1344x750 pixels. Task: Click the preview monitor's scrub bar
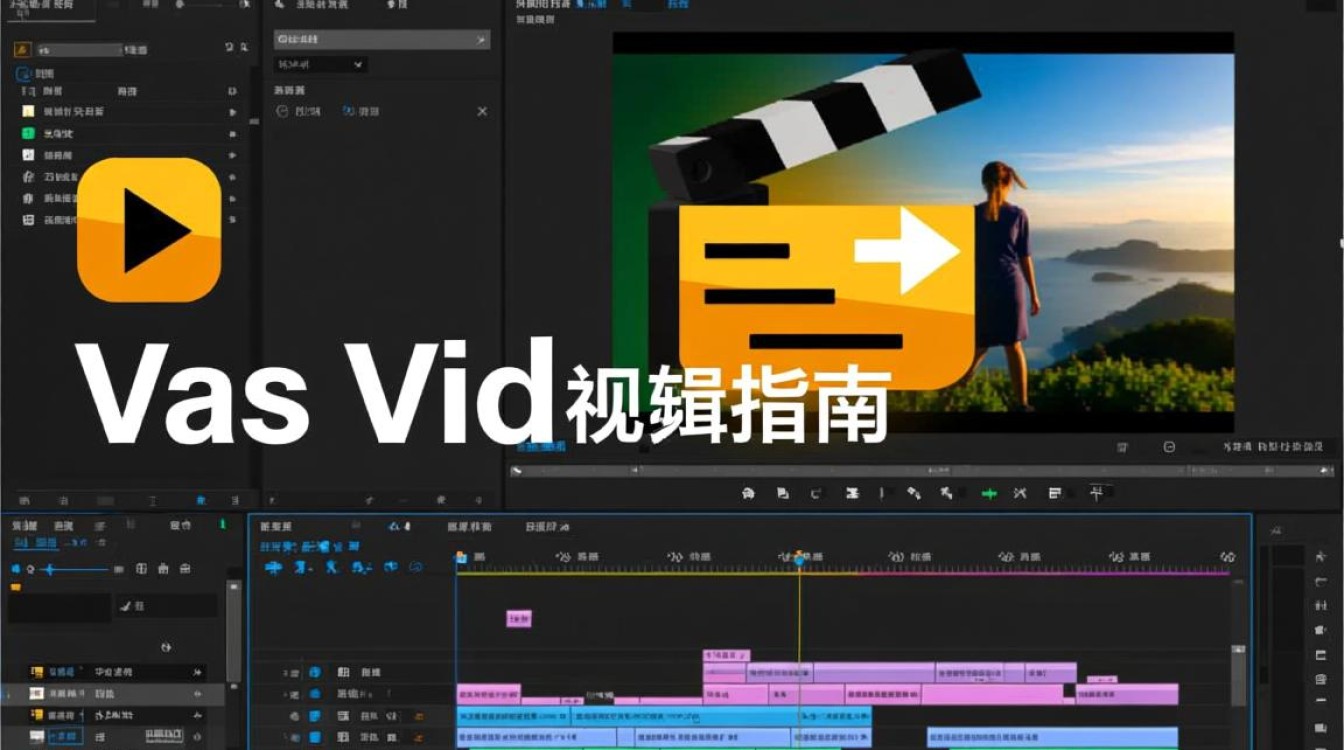coord(920,471)
